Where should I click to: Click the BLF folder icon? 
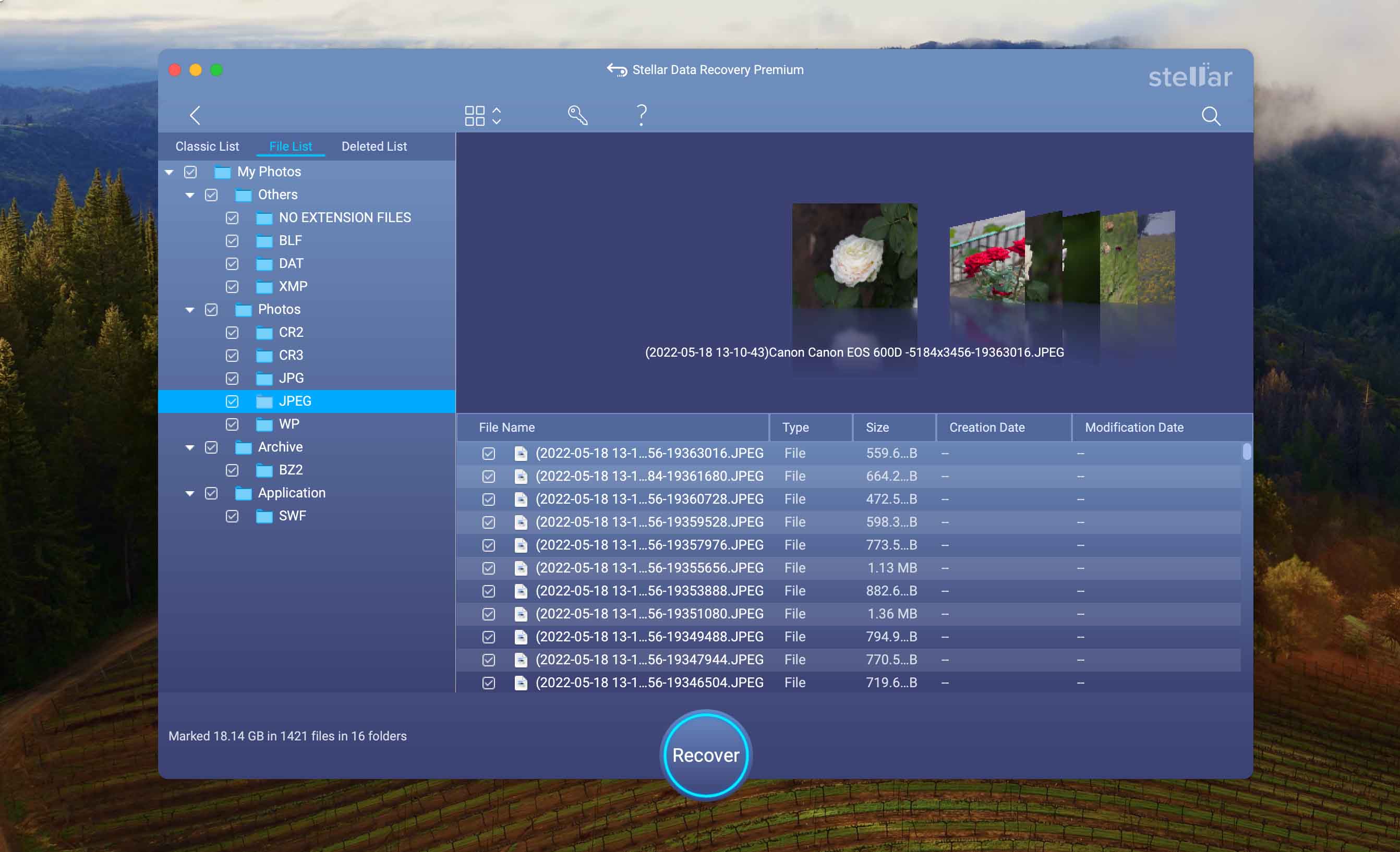point(264,241)
